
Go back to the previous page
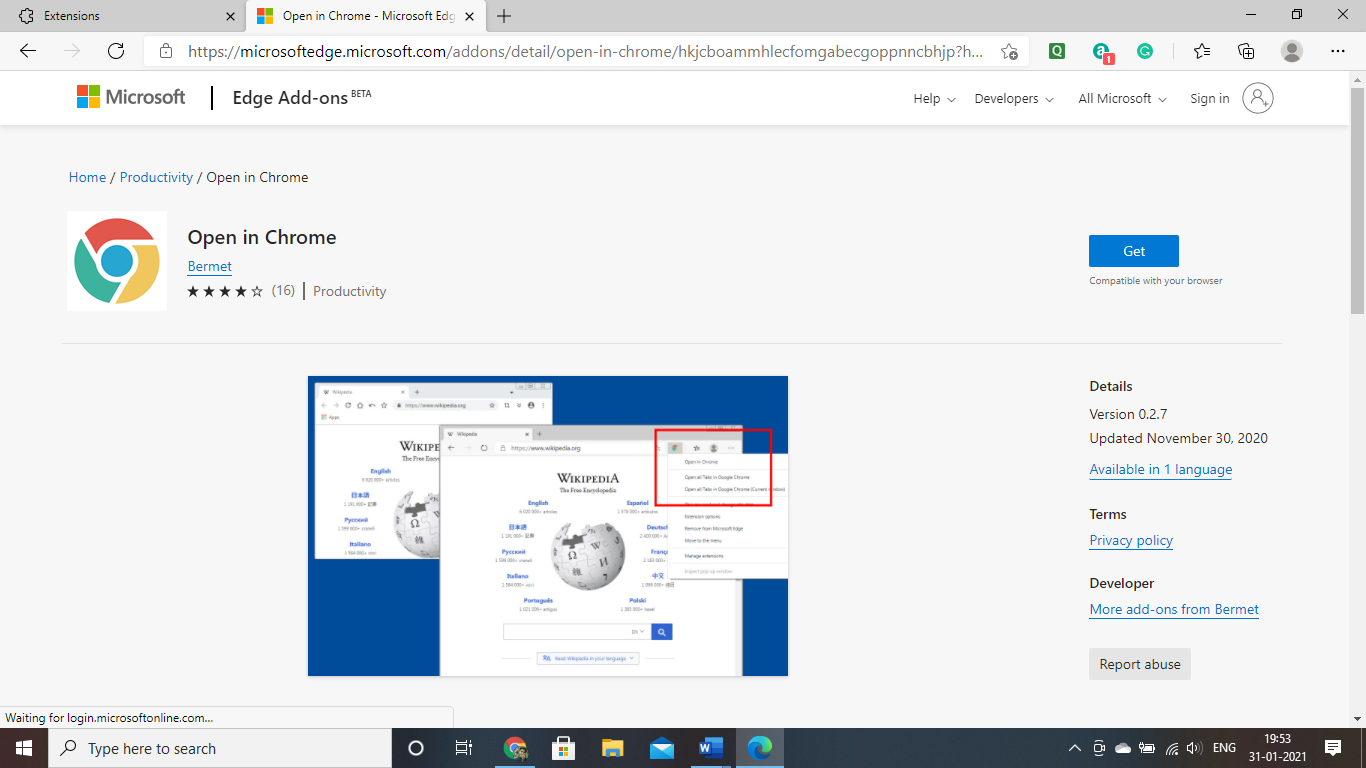(28, 51)
